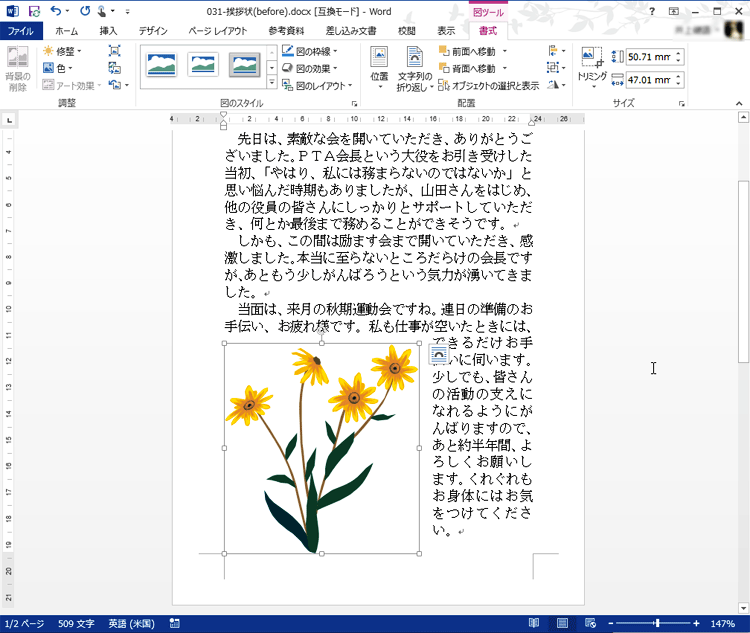This screenshot has height=633, width=750.
Task: Click the ruler tab selector L icon
Action: pos(9,120)
